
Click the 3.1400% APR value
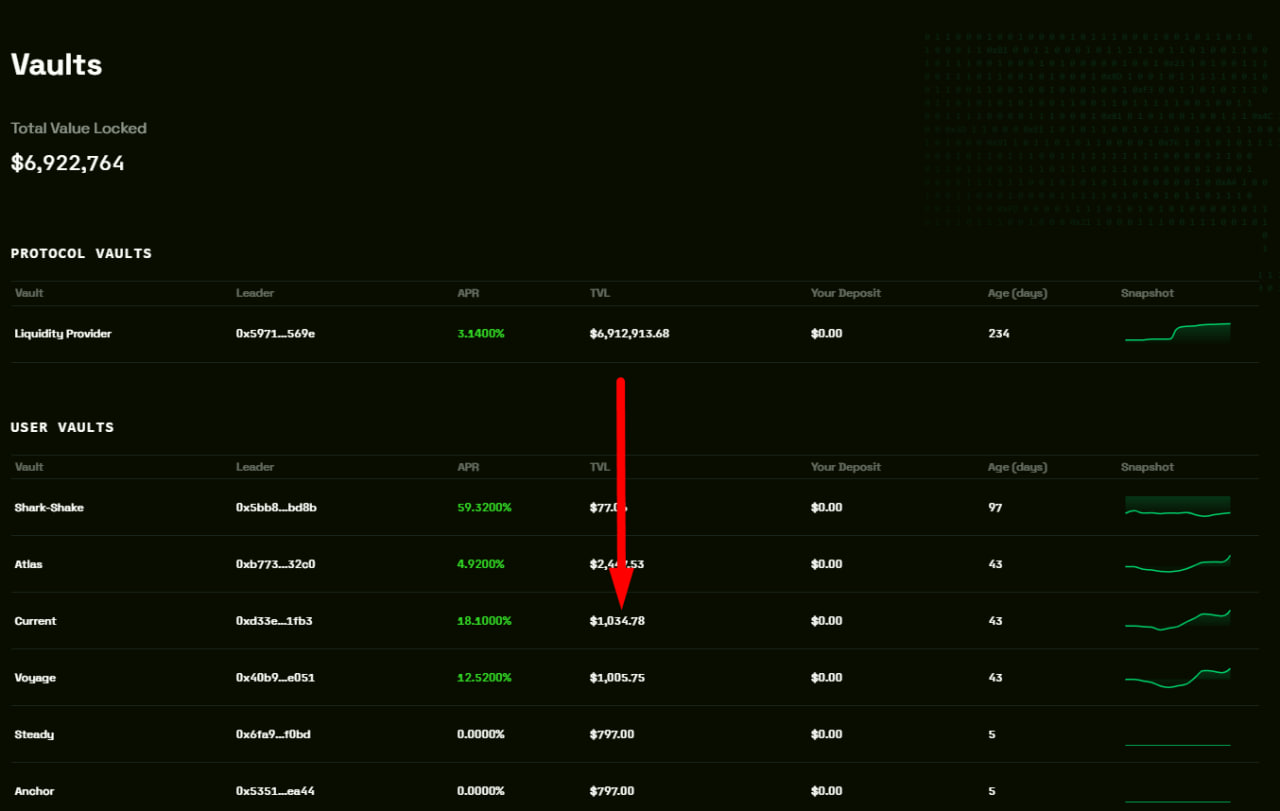(481, 334)
